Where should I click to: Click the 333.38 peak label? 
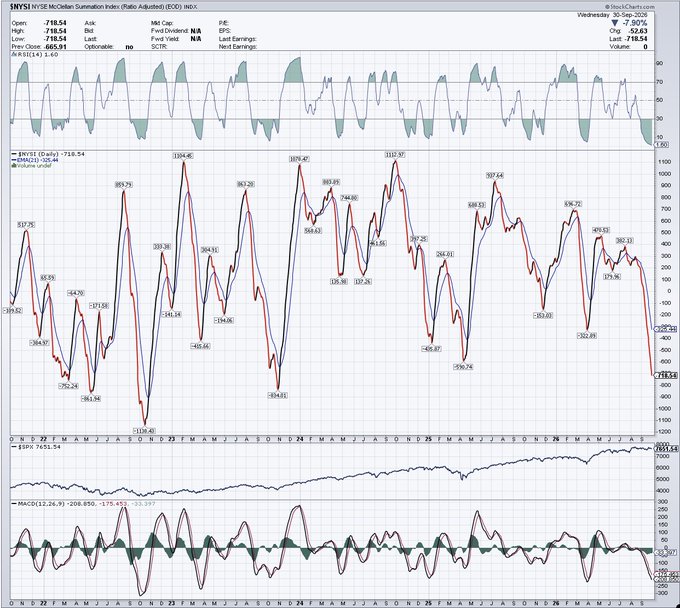(x=162, y=246)
